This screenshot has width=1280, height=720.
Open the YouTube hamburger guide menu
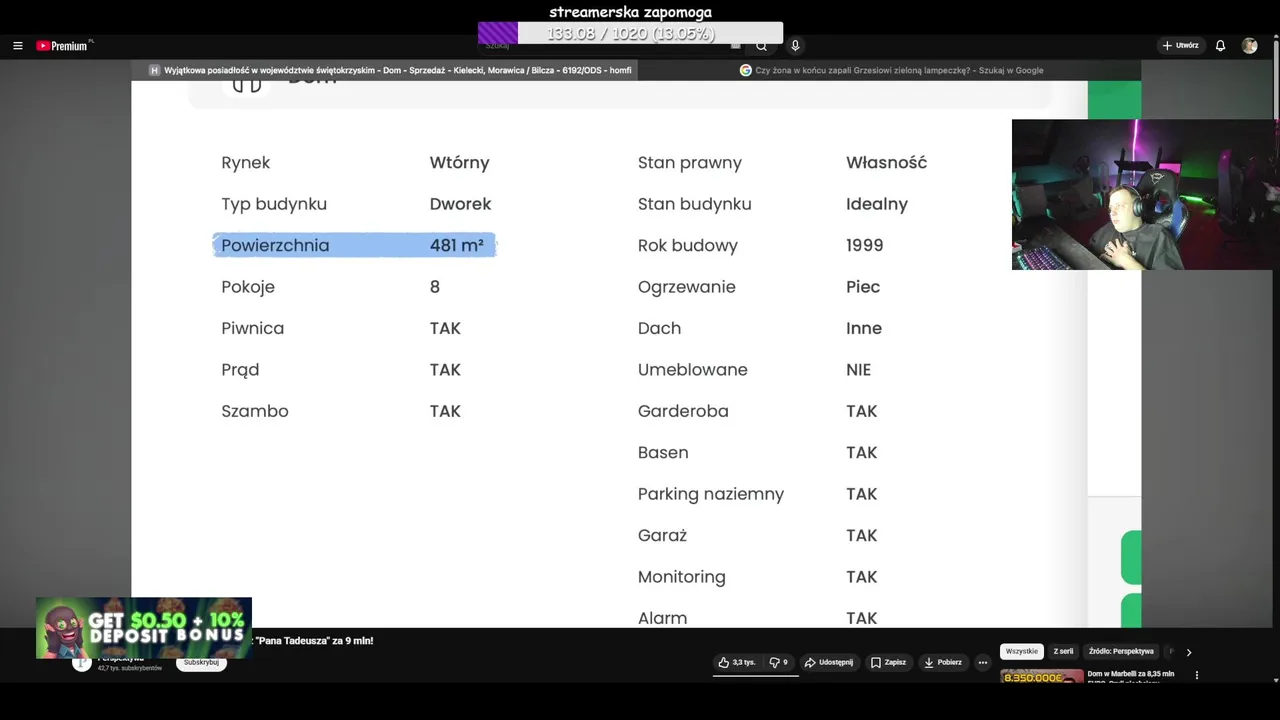click(x=17, y=46)
